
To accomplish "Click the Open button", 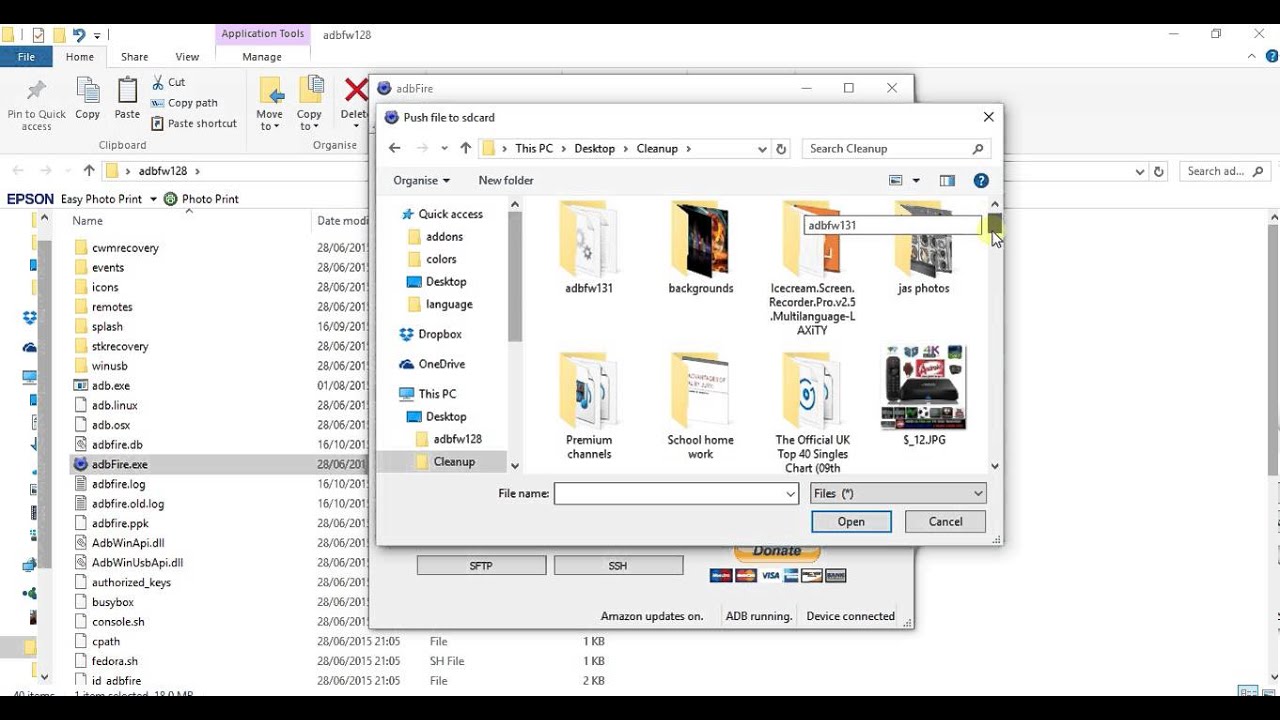I will pyautogui.click(x=851, y=521).
